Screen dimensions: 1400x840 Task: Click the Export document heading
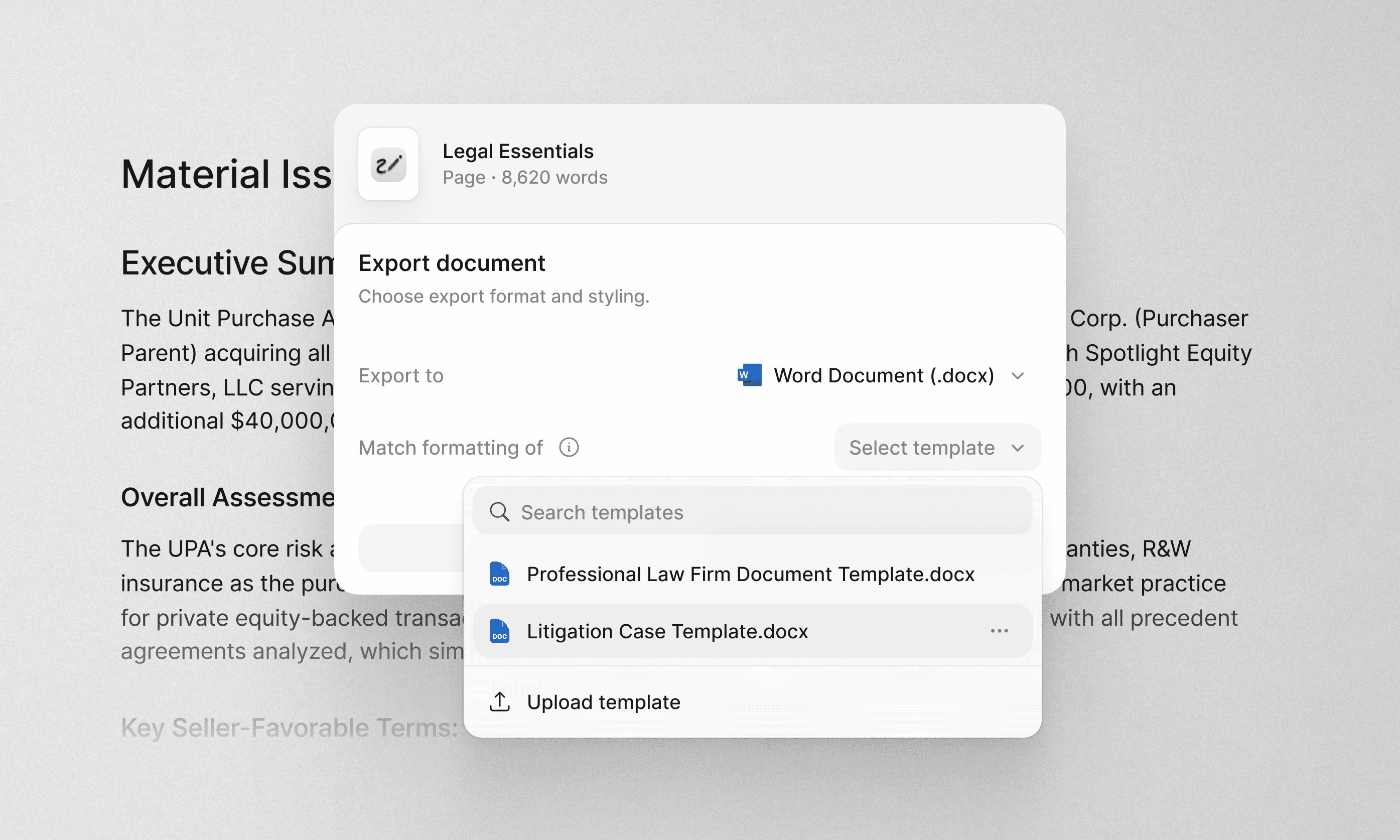(452, 263)
